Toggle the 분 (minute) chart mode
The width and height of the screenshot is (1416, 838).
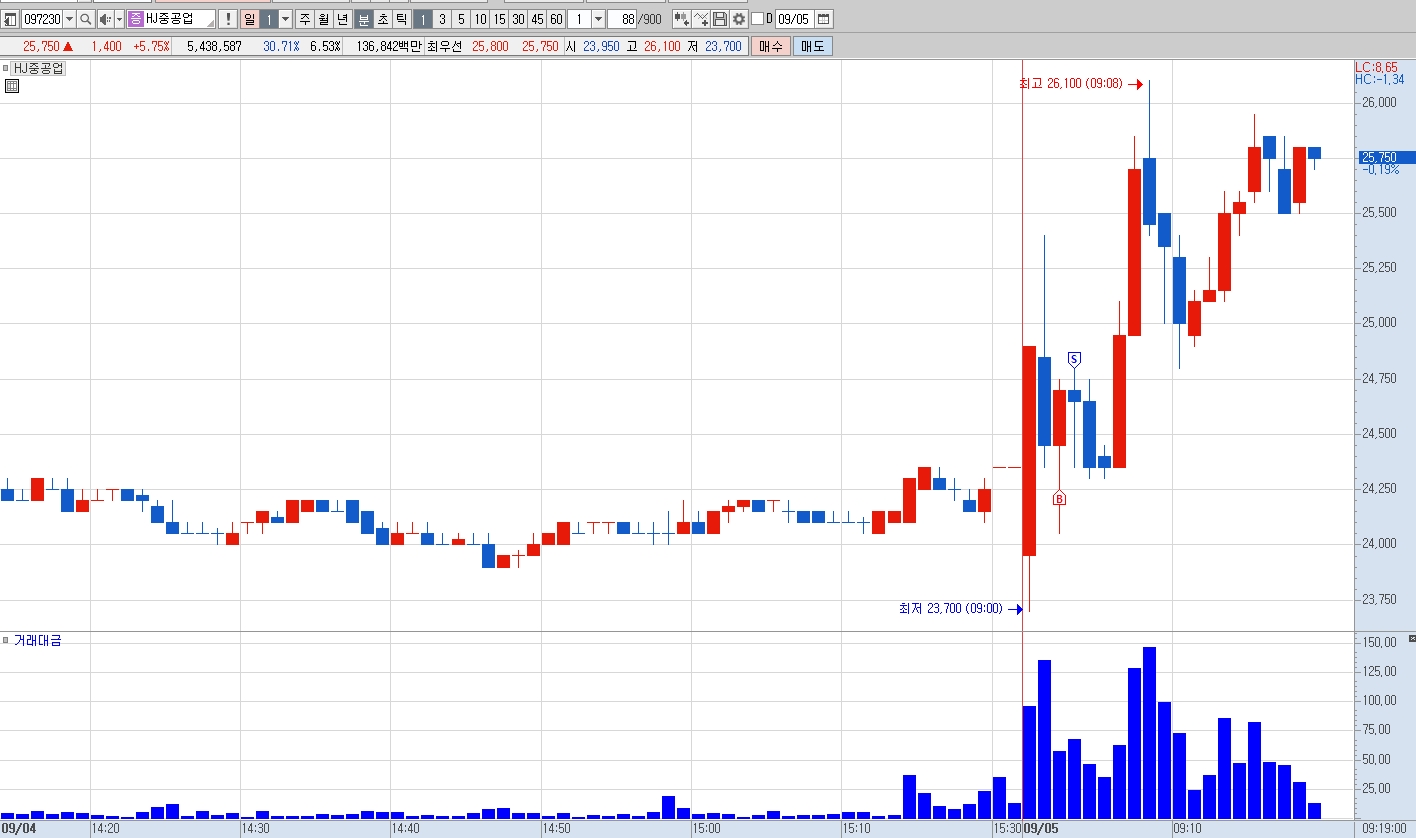[x=363, y=19]
